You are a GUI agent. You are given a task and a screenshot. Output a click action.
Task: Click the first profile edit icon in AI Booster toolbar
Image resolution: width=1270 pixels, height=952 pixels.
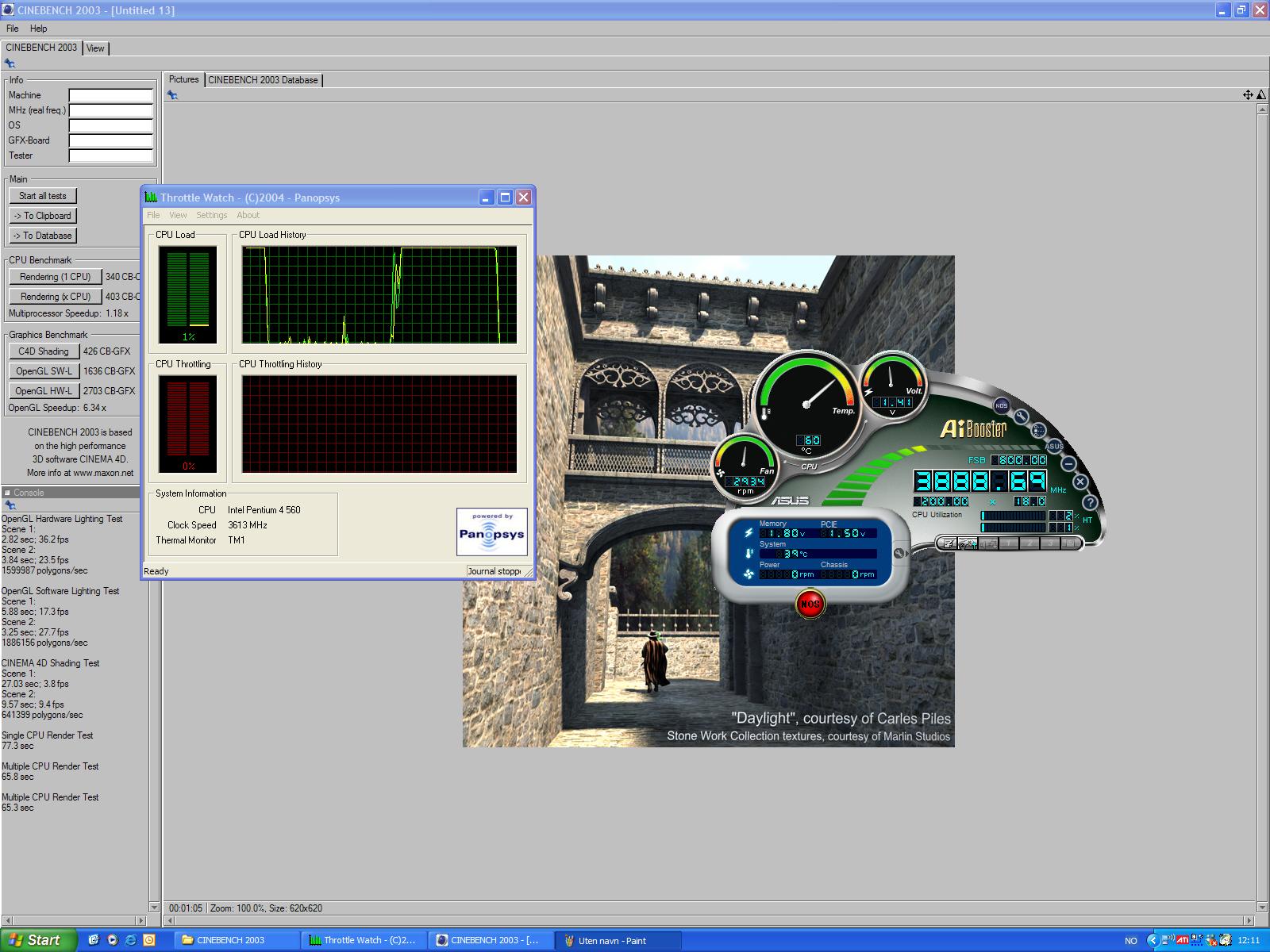pyautogui.click(x=948, y=543)
